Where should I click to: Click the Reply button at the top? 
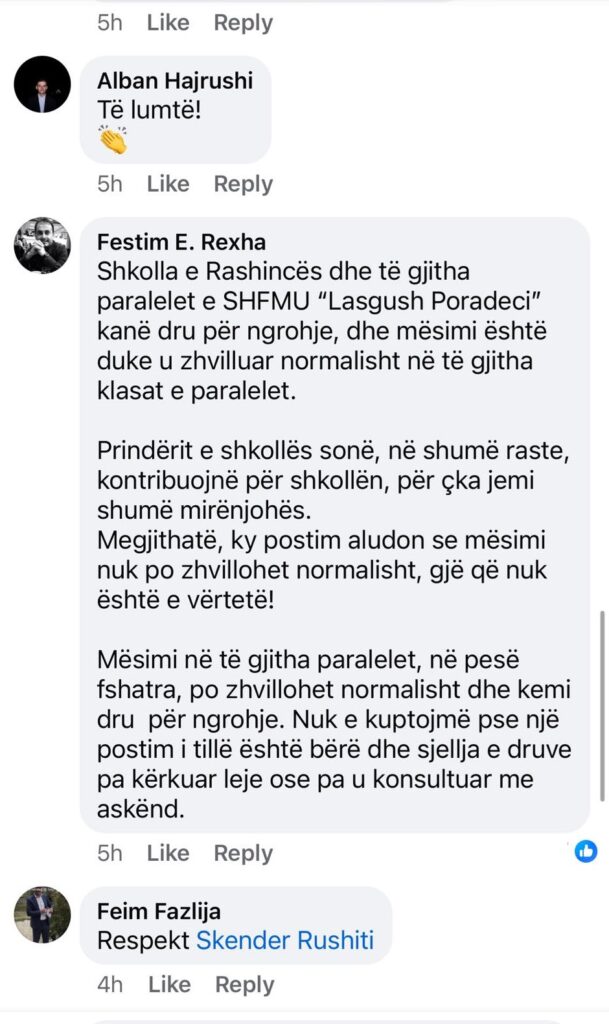tap(243, 22)
